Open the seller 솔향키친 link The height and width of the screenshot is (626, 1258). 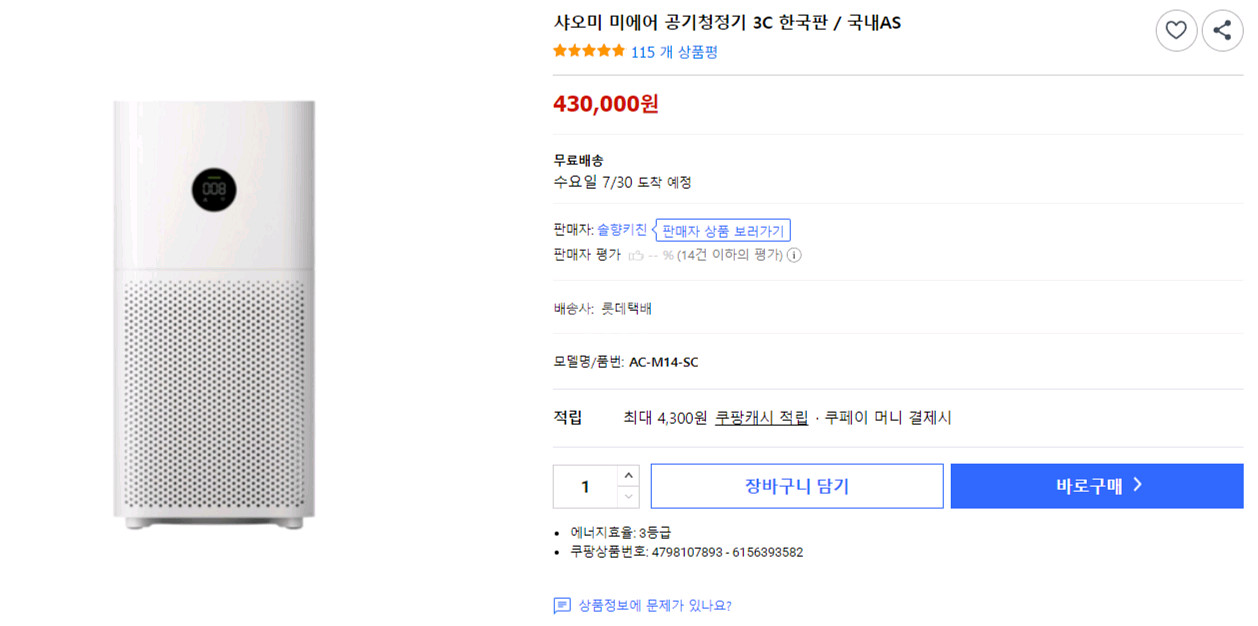pos(622,230)
